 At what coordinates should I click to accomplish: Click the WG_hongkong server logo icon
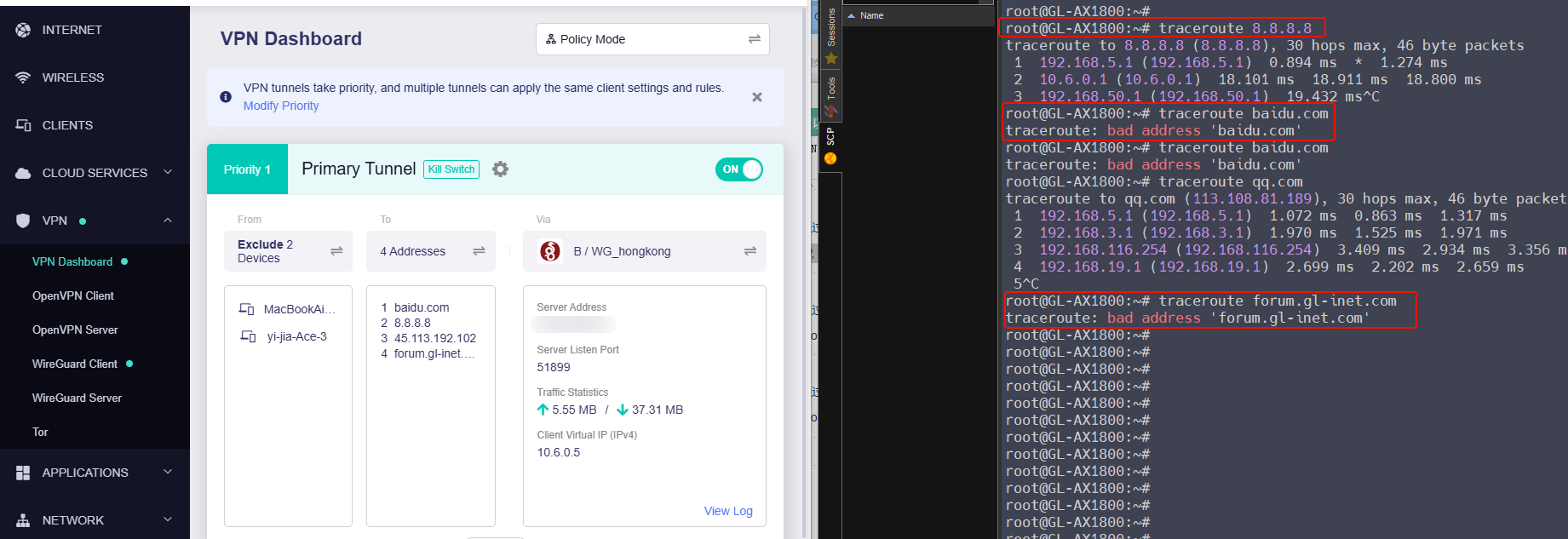coord(550,251)
